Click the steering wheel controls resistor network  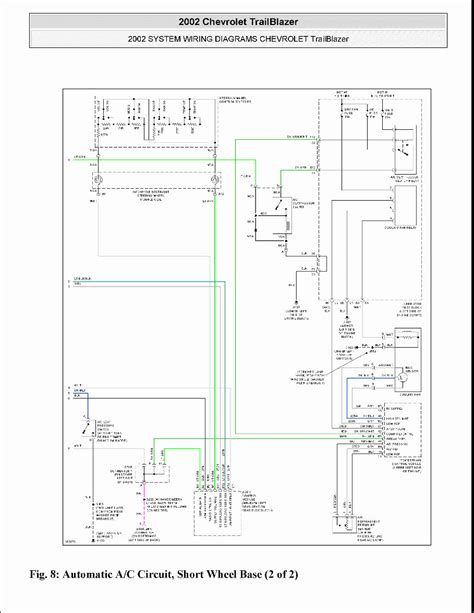coord(155,121)
